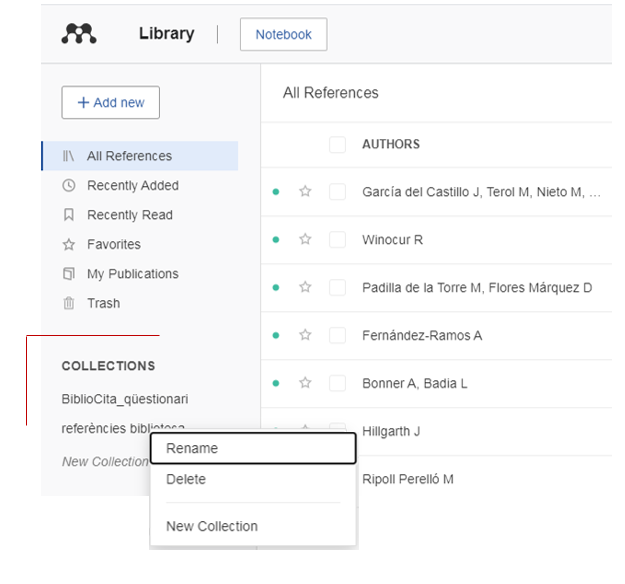Favorite the García del Castillo J reference star

(x=305, y=191)
